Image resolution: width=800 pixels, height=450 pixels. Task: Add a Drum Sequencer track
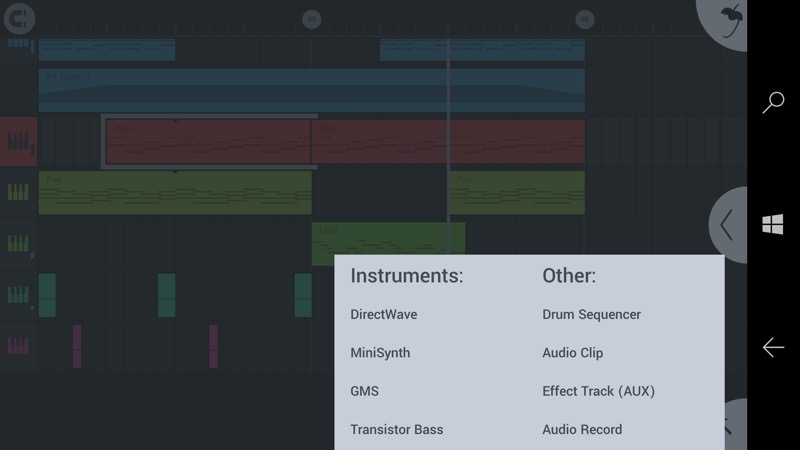591,314
